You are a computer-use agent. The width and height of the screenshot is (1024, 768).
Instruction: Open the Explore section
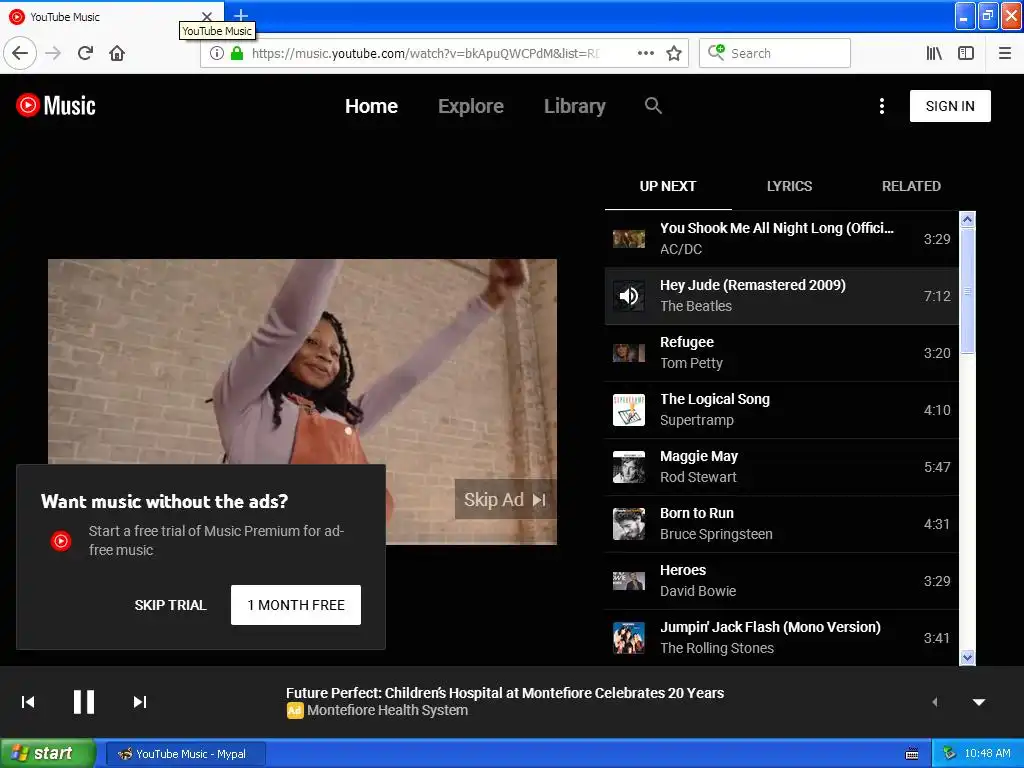[x=470, y=106]
